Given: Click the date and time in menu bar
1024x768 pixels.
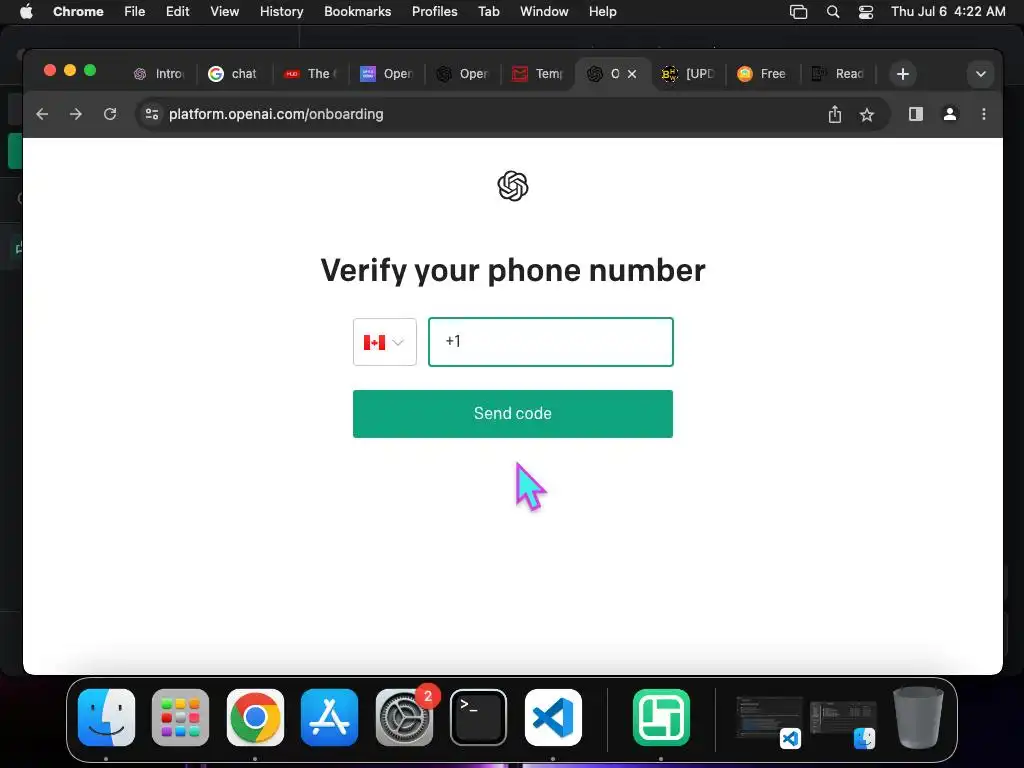Looking at the screenshot, I should (948, 12).
